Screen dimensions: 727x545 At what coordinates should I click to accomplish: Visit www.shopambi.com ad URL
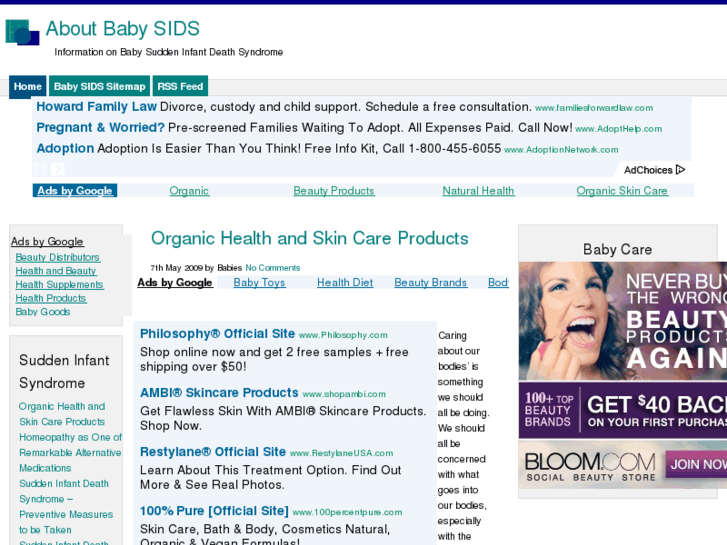pos(344,394)
